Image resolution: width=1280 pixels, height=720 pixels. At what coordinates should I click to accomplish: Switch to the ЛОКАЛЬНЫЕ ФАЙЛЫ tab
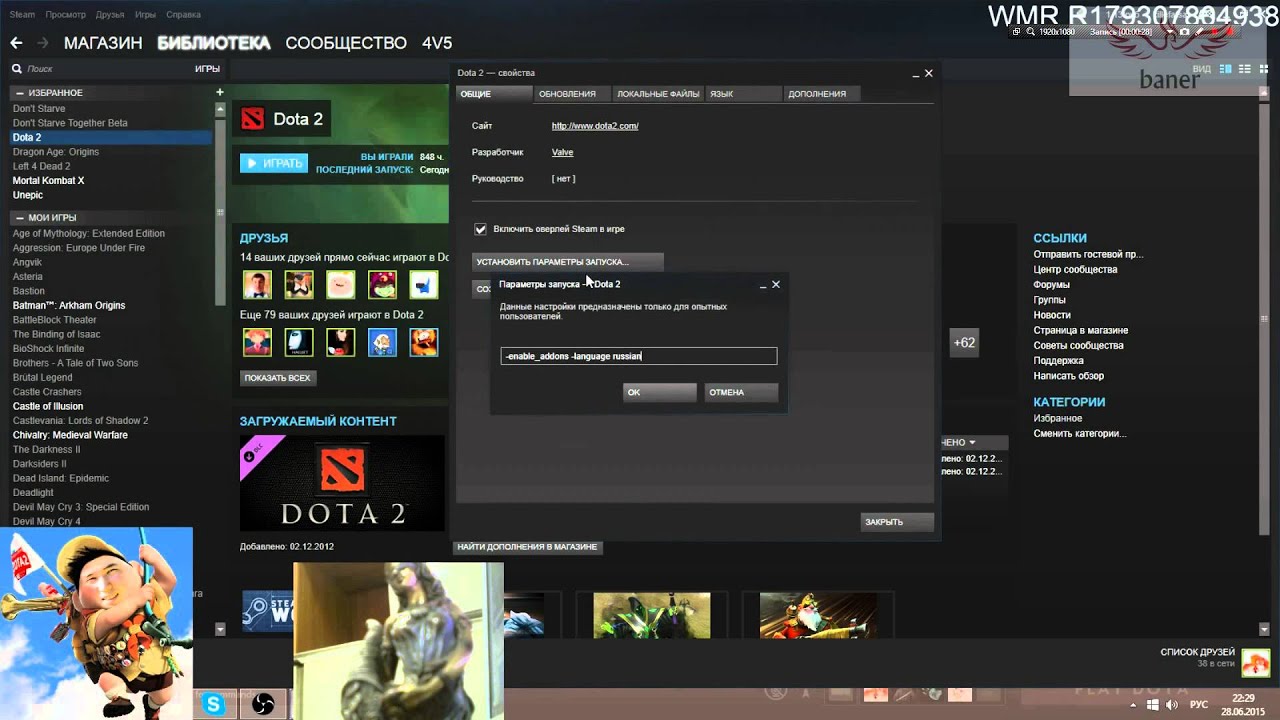click(658, 94)
